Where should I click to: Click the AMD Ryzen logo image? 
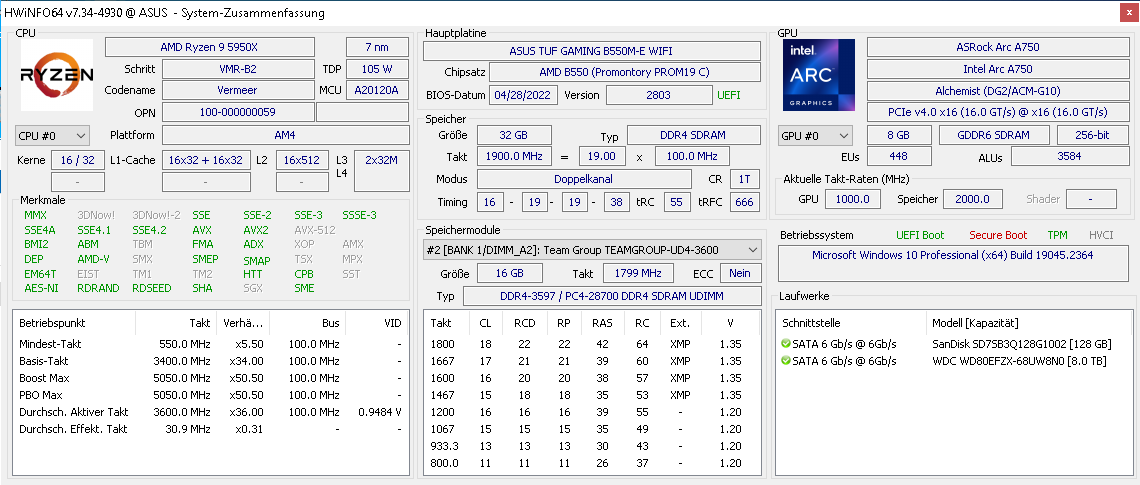point(57,75)
